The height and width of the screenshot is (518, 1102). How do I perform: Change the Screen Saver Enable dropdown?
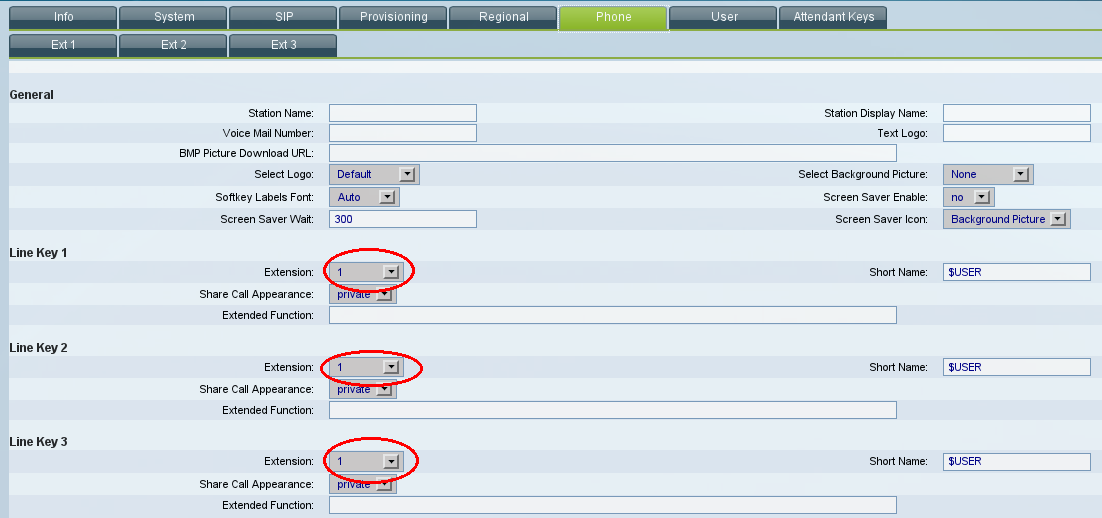coord(968,197)
